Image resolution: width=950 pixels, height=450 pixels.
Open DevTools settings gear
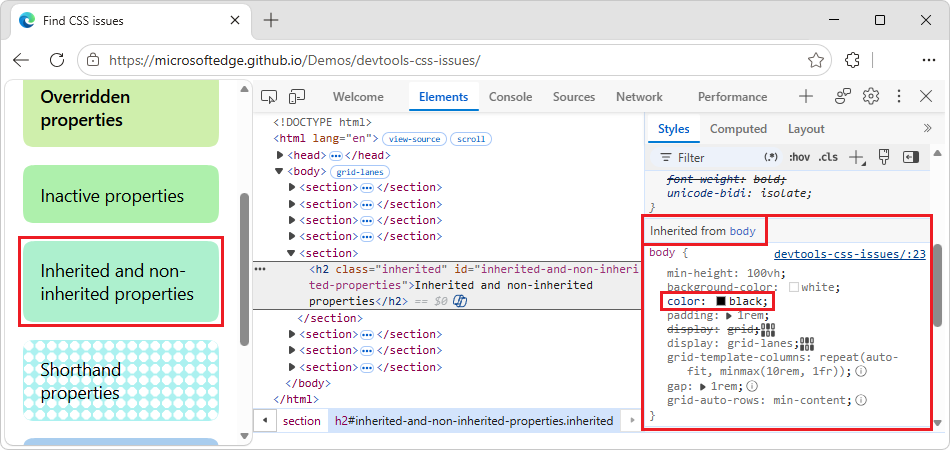pyautogui.click(x=871, y=96)
